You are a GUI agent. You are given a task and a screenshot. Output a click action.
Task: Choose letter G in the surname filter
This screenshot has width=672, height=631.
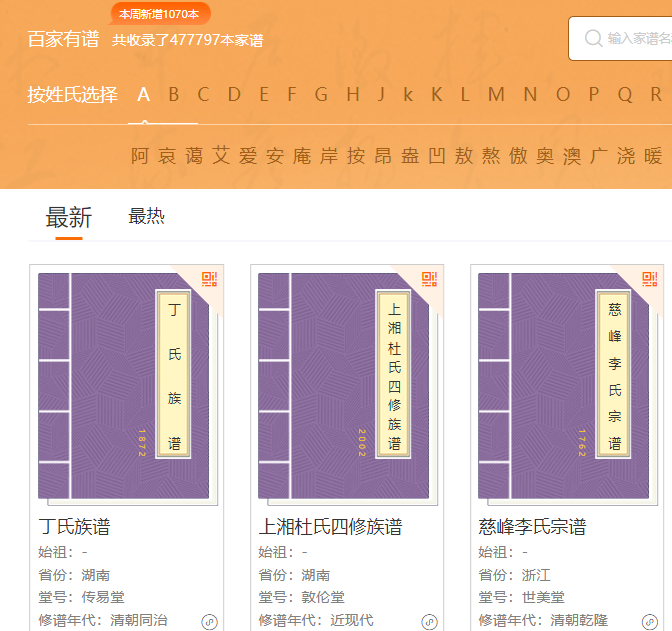[321, 95]
